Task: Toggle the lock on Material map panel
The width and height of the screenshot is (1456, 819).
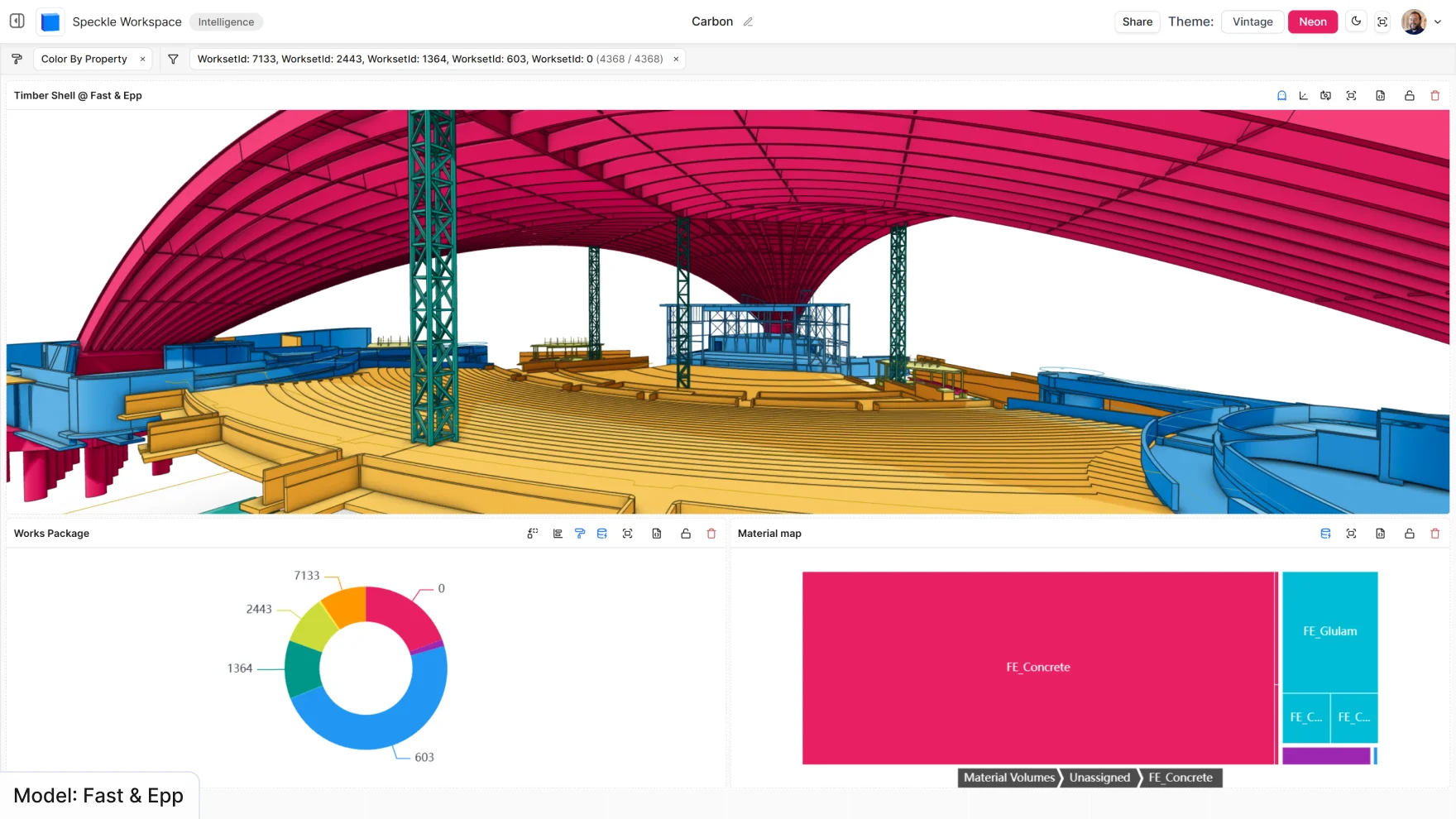Action: [x=1409, y=534]
